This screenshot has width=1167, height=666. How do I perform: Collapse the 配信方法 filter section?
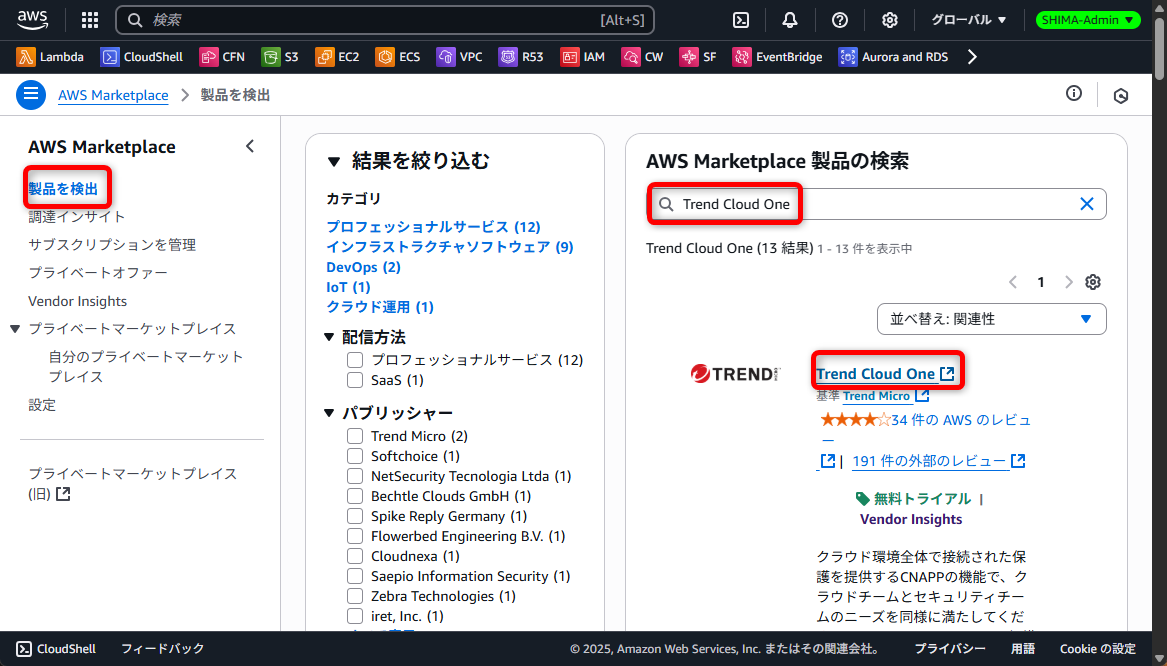tap(330, 337)
